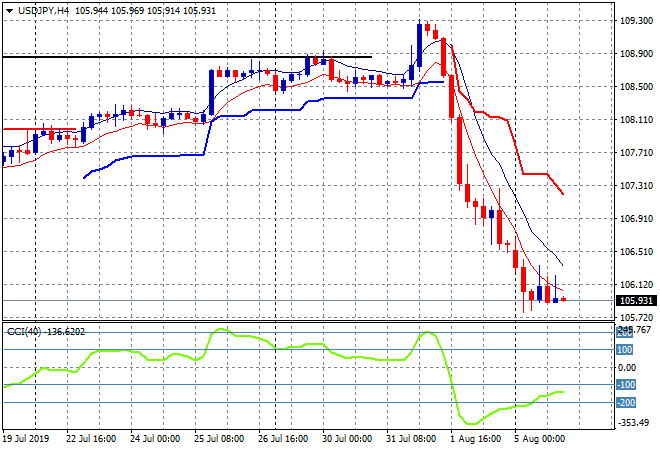Click the 1 Aug 16:00 time label

click(476, 439)
